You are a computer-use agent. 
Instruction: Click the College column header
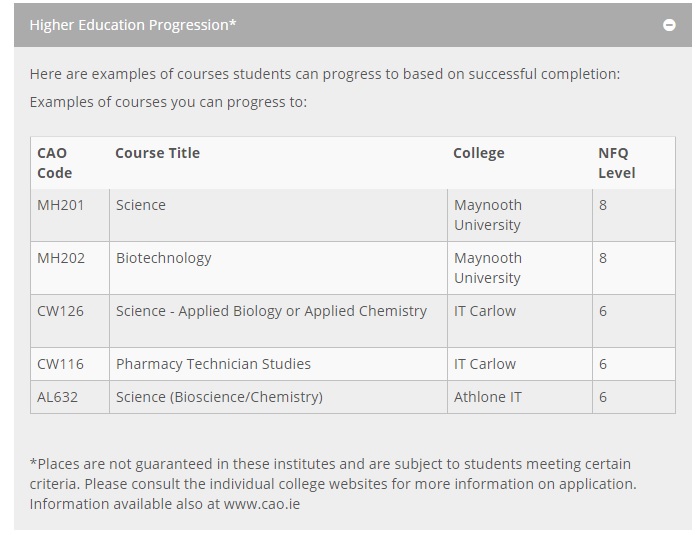(479, 153)
